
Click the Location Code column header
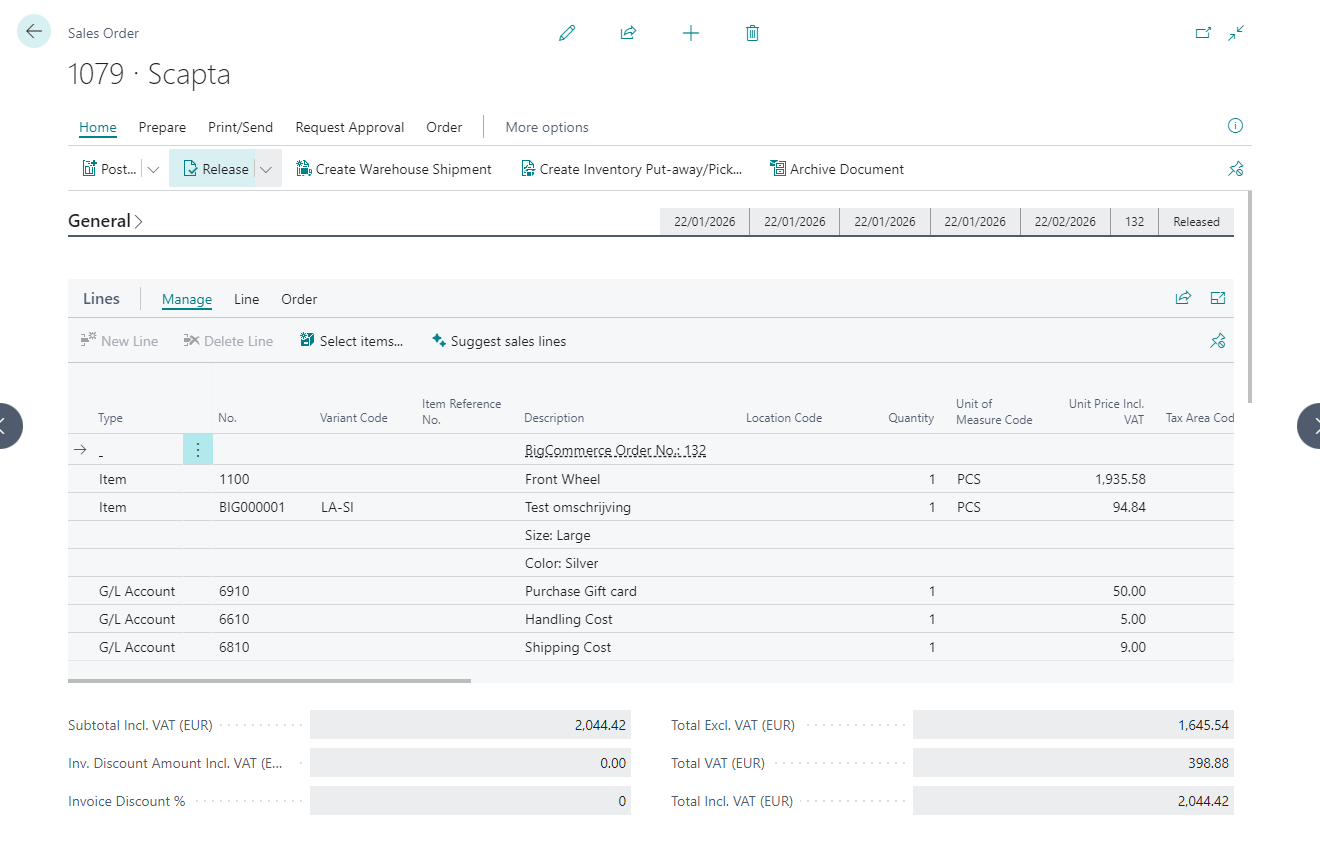pyautogui.click(x=784, y=418)
